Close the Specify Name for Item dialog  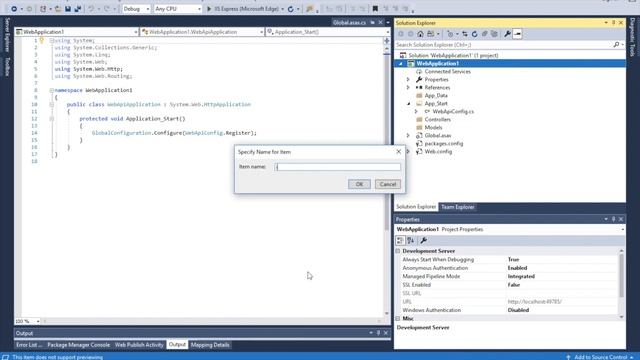tap(398, 151)
